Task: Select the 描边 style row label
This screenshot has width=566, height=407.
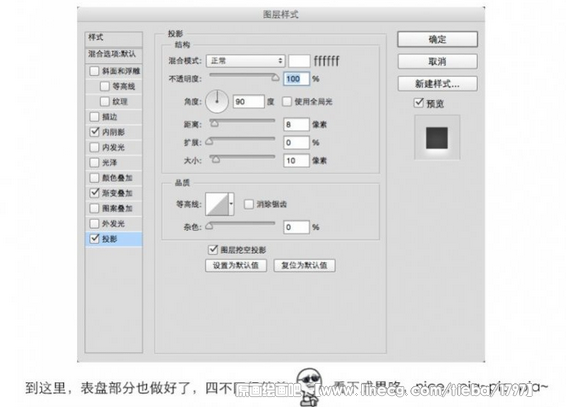Action: [x=110, y=117]
